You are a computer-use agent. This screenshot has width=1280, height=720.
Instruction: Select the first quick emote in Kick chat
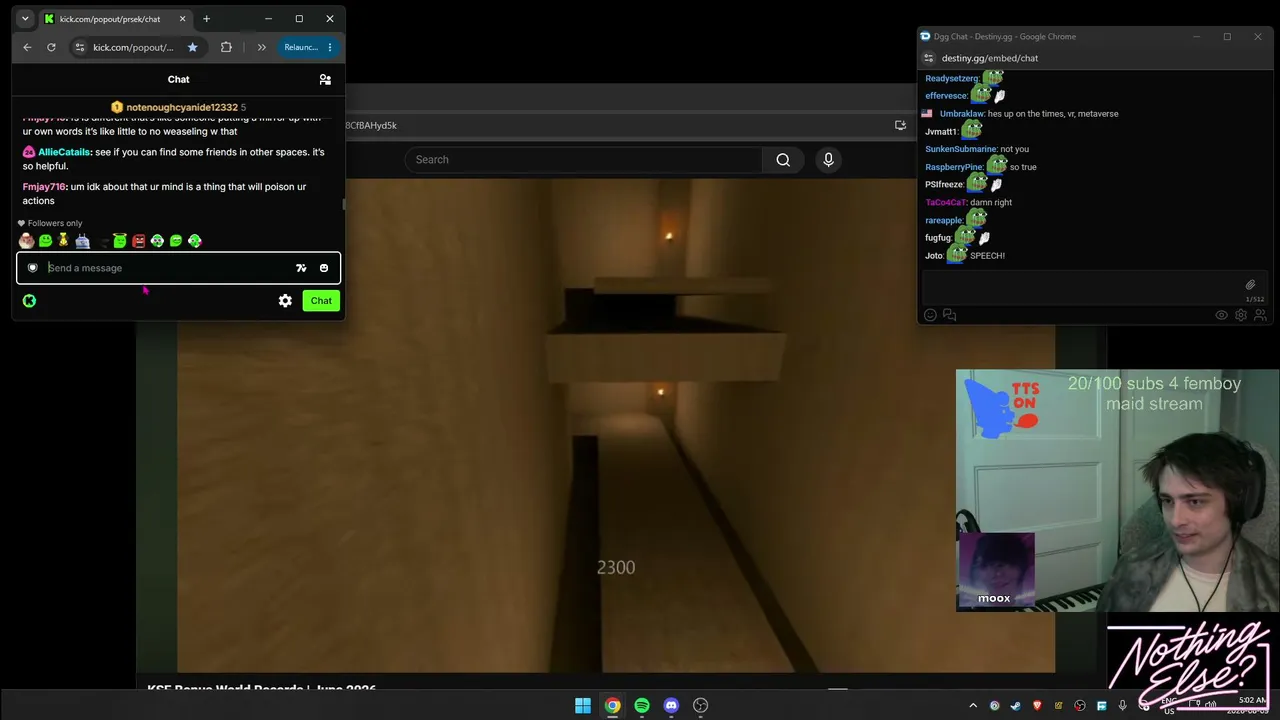pyautogui.click(x=27, y=241)
